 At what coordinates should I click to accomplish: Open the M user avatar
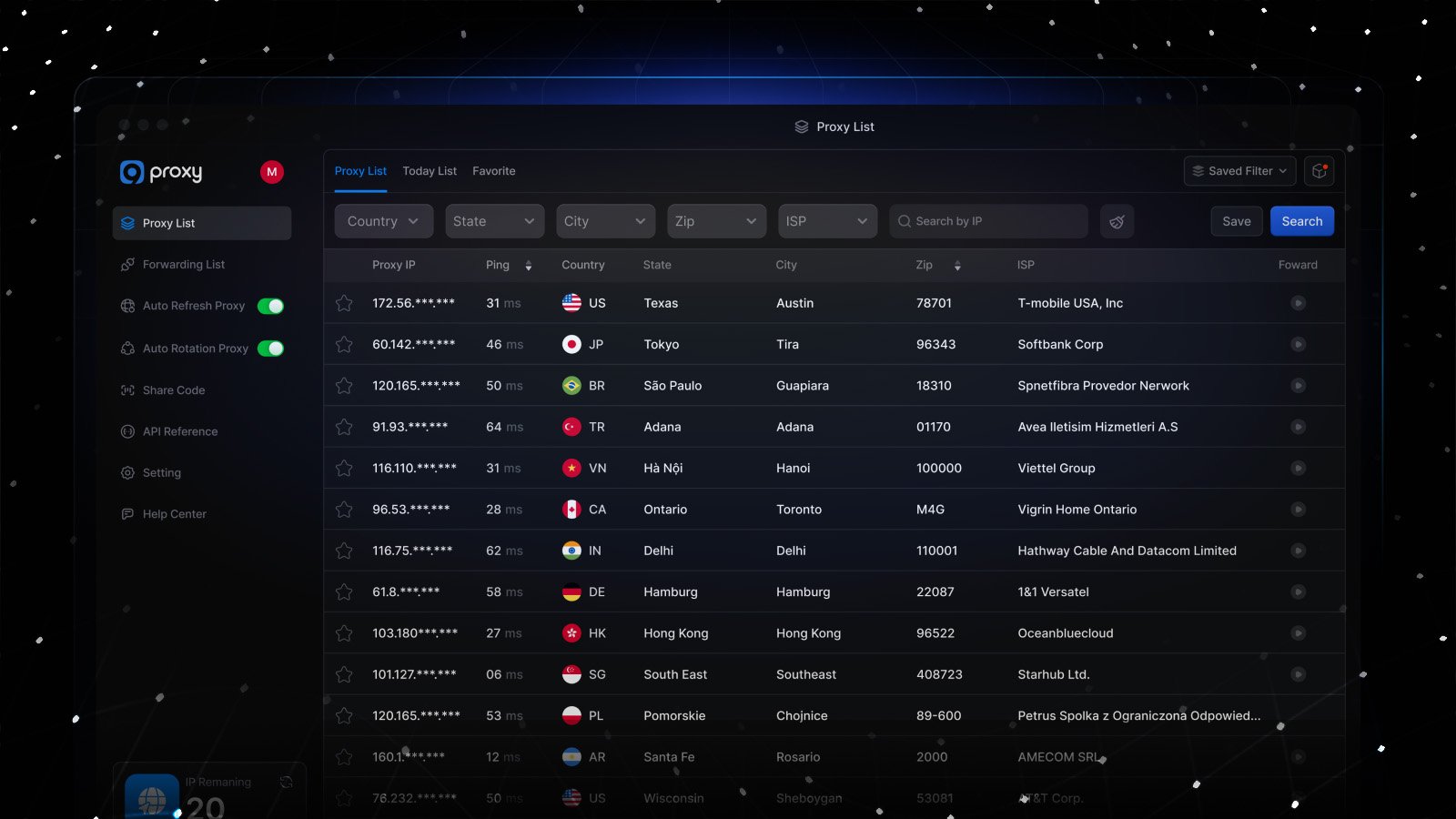271,172
